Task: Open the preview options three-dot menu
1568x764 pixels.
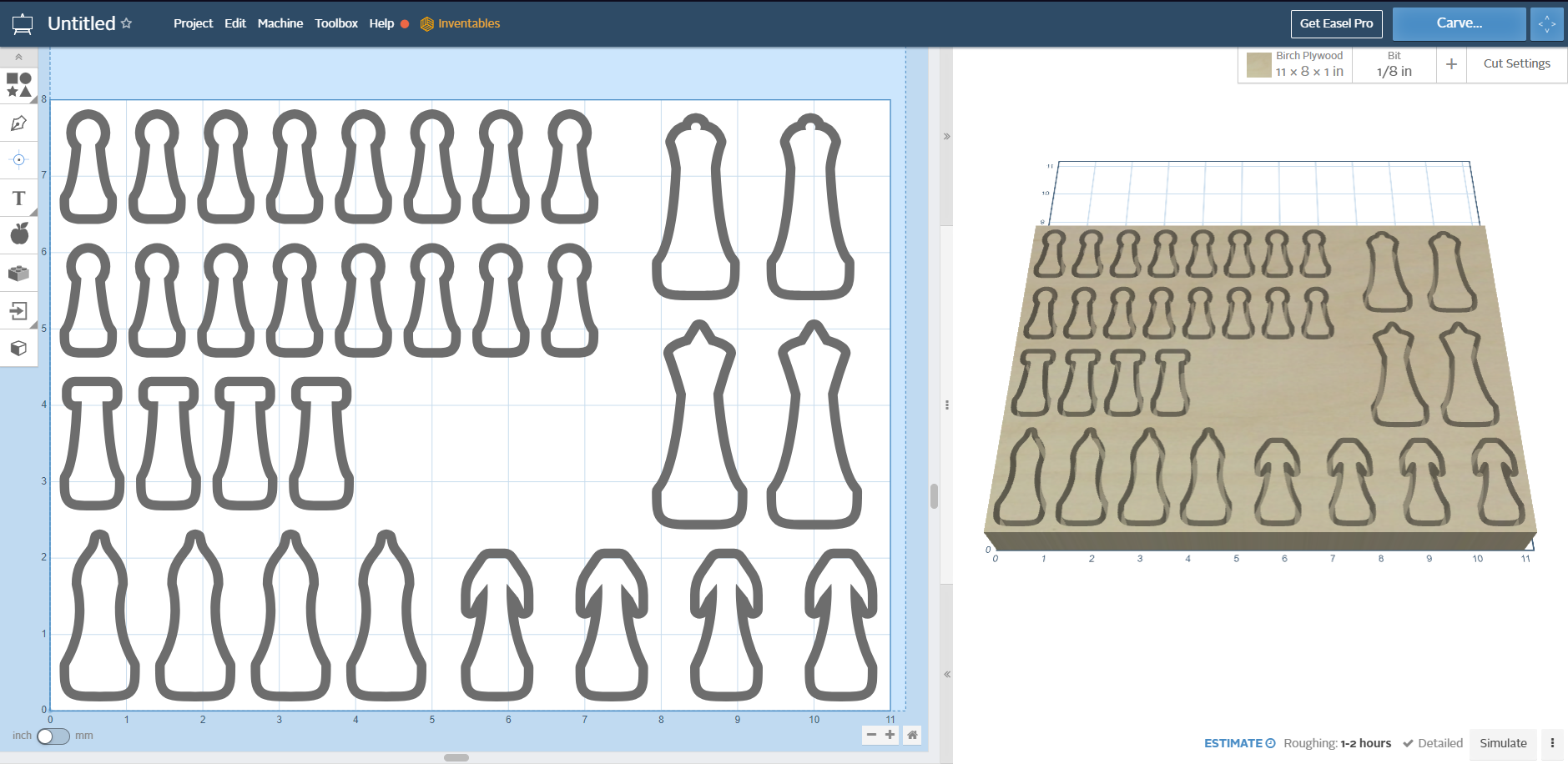Action: coord(1552,743)
